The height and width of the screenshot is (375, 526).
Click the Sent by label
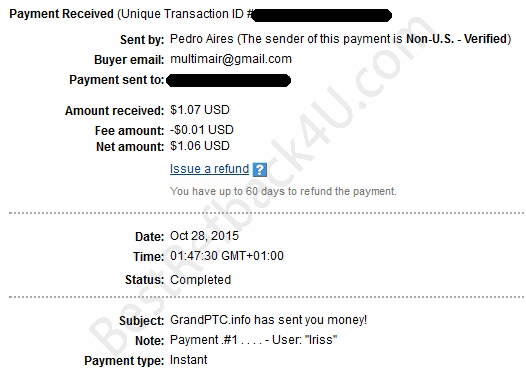point(142,40)
